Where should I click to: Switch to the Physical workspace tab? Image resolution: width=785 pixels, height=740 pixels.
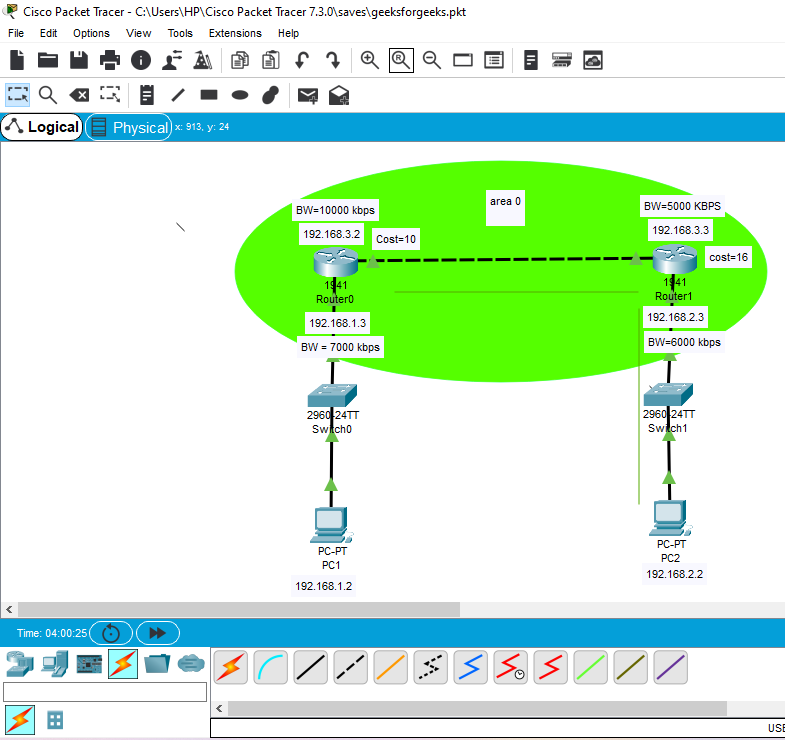pyautogui.click(x=129, y=127)
